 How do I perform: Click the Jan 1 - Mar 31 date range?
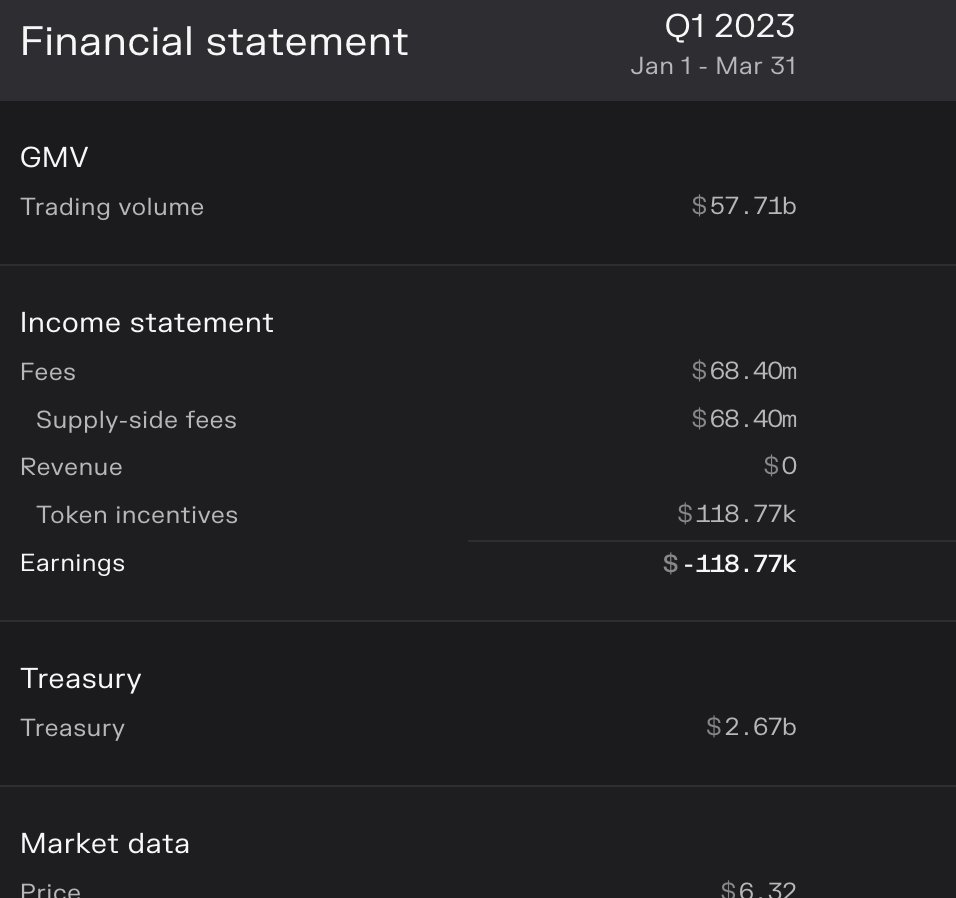[713, 66]
